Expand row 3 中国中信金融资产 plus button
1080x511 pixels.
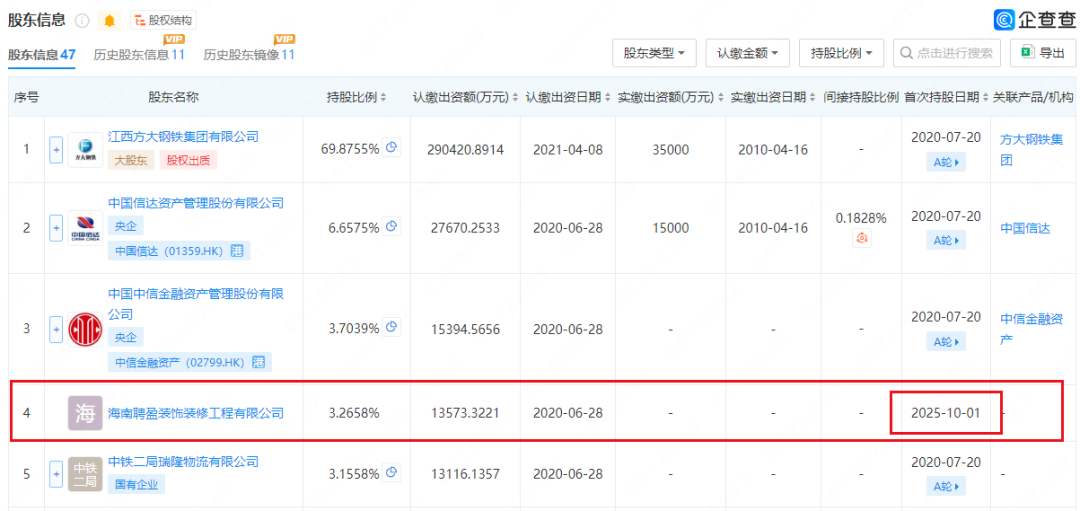click(x=56, y=329)
